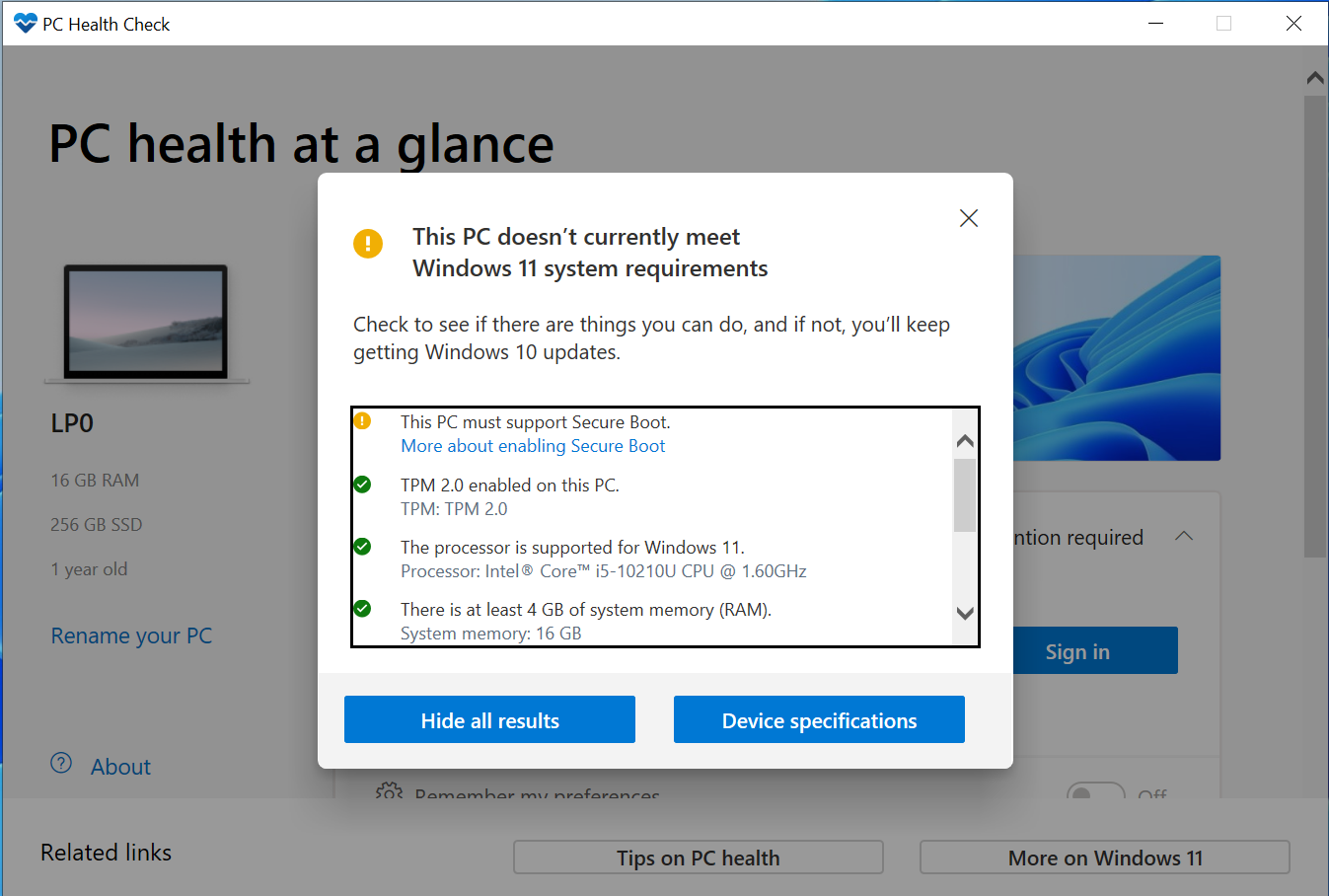Click 'System memory: 16 GB' detail
Image resolution: width=1329 pixels, height=896 pixels.
pyautogui.click(x=491, y=634)
